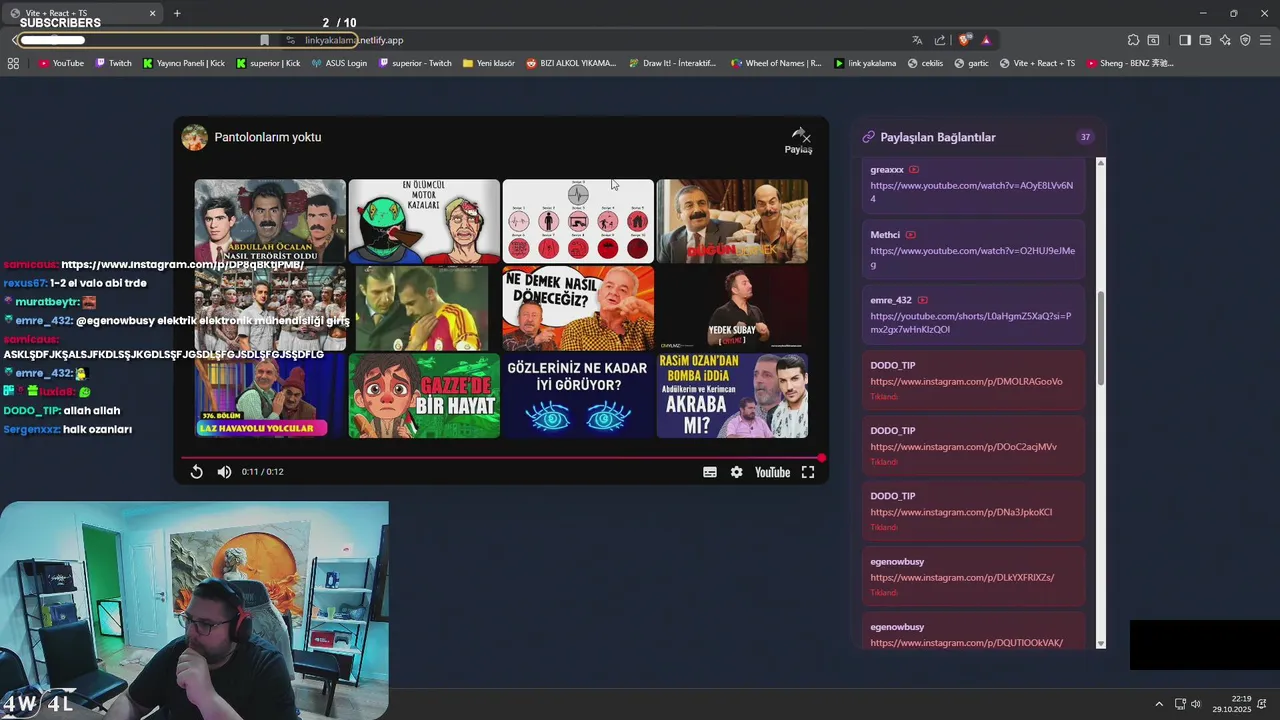Open YouTube player settings gear
Viewport: 1280px width, 720px height.
[737, 472]
